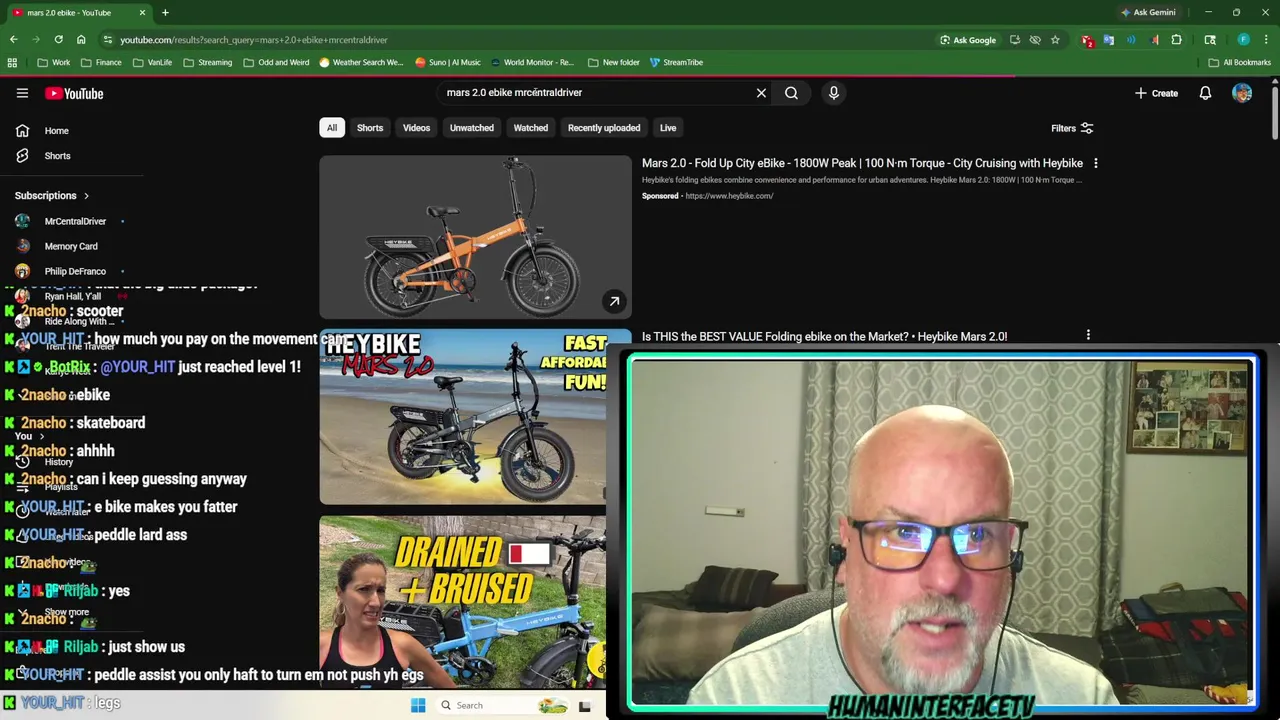Image resolution: width=1280 pixels, height=720 pixels.
Task: Expand the VanLife bookmarks folder
Action: click(x=152, y=62)
